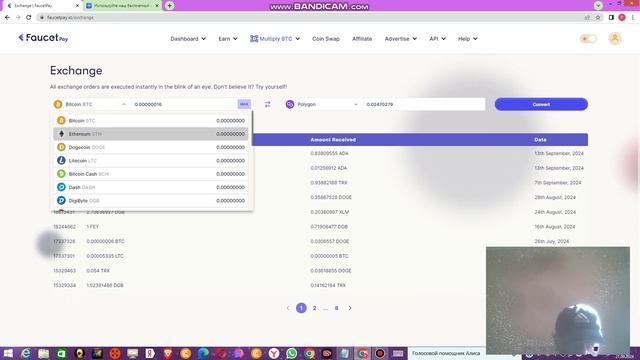
Task: Launch Internet Explorer from taskbar
Action: pos(26,353)
